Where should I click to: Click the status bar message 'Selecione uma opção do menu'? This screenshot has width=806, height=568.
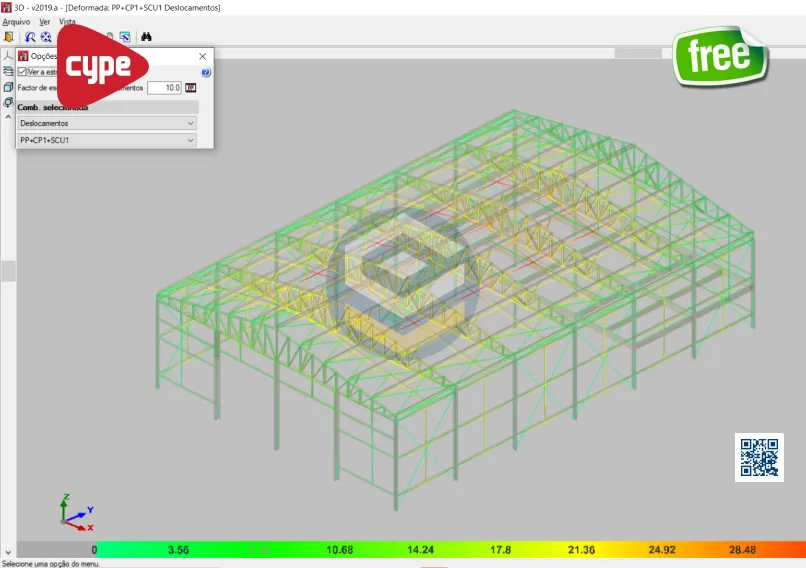click(51, 564)
